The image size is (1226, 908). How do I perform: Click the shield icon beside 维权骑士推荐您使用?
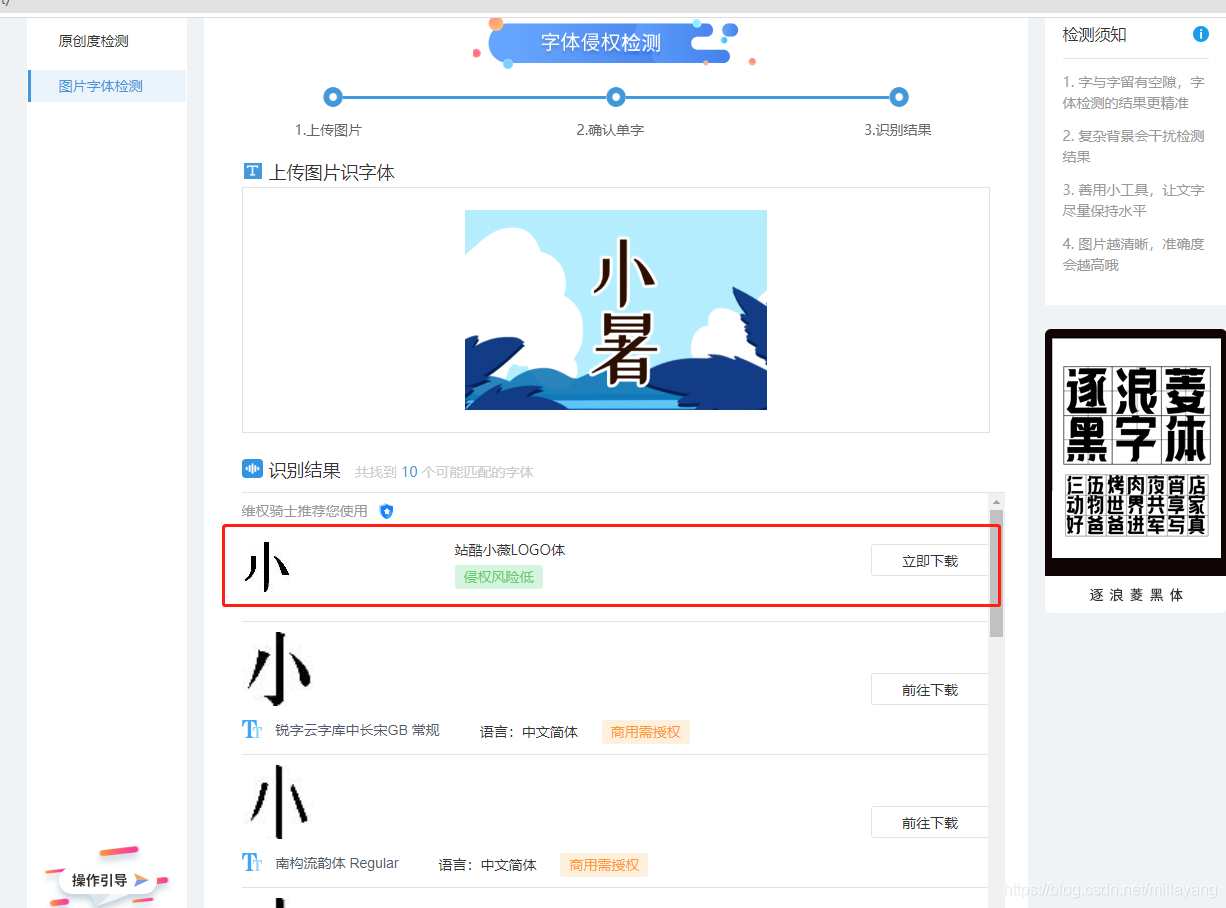click(x=387, y=511)
